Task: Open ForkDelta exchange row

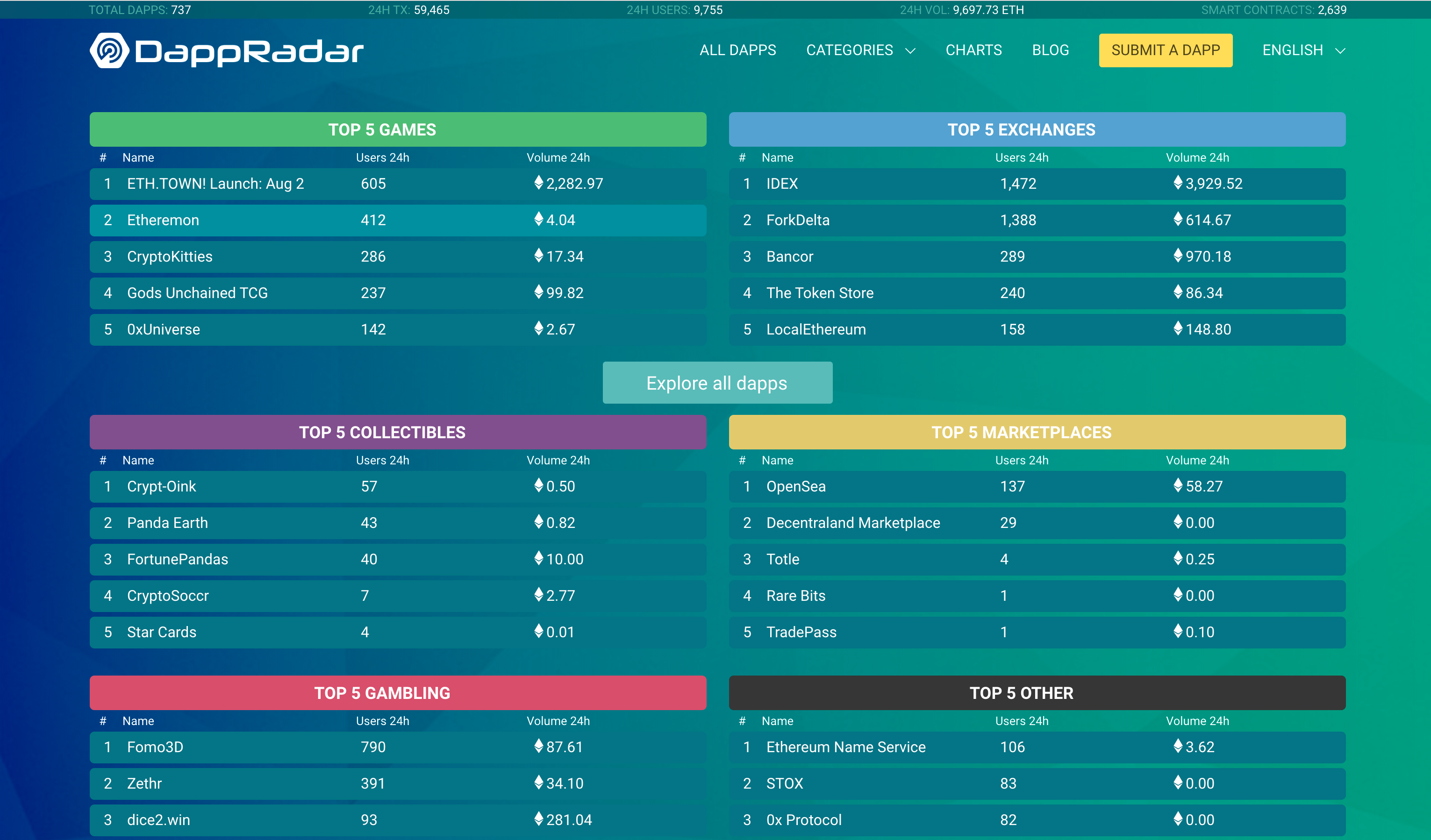Action: click(1037, 220)
